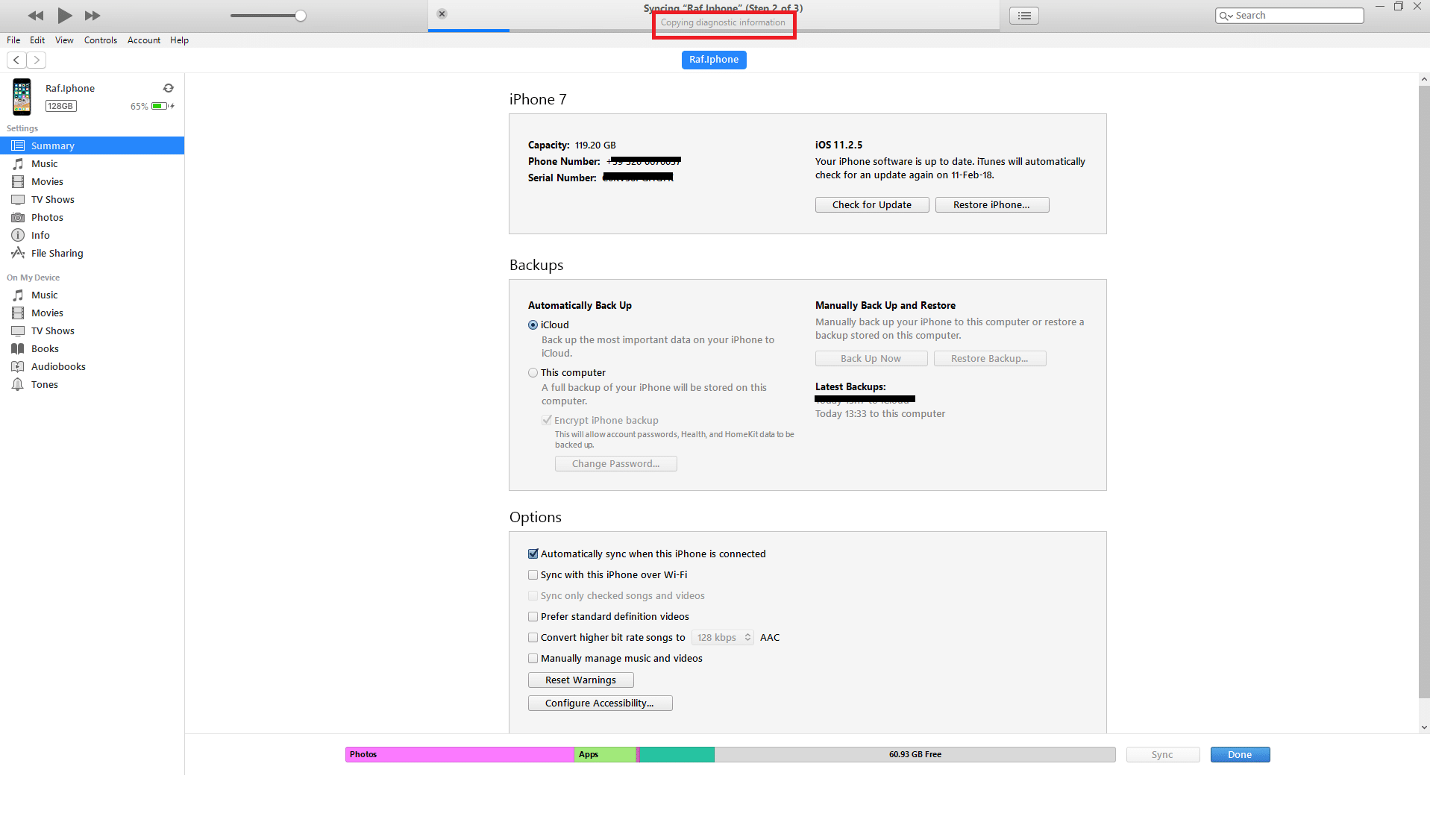Open File Sharing in the sidebar
Screen dimensions: 1430x840
click(92, 253)
